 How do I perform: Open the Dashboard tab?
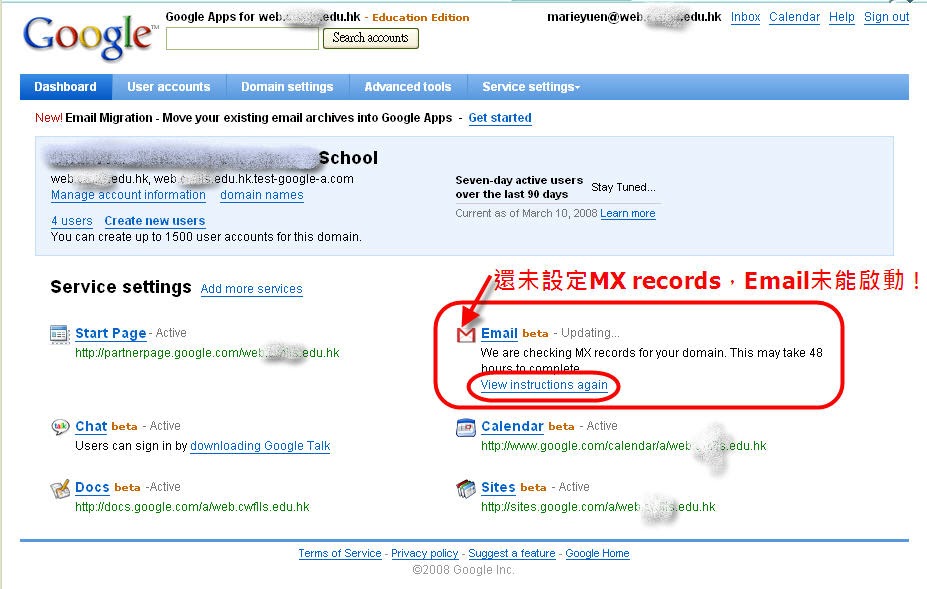[66, 87]
